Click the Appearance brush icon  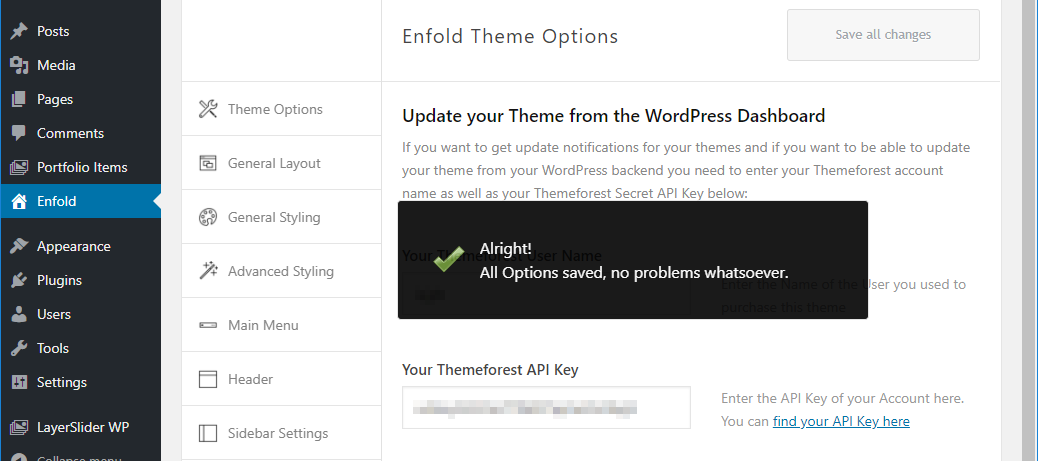coord(18,246)
